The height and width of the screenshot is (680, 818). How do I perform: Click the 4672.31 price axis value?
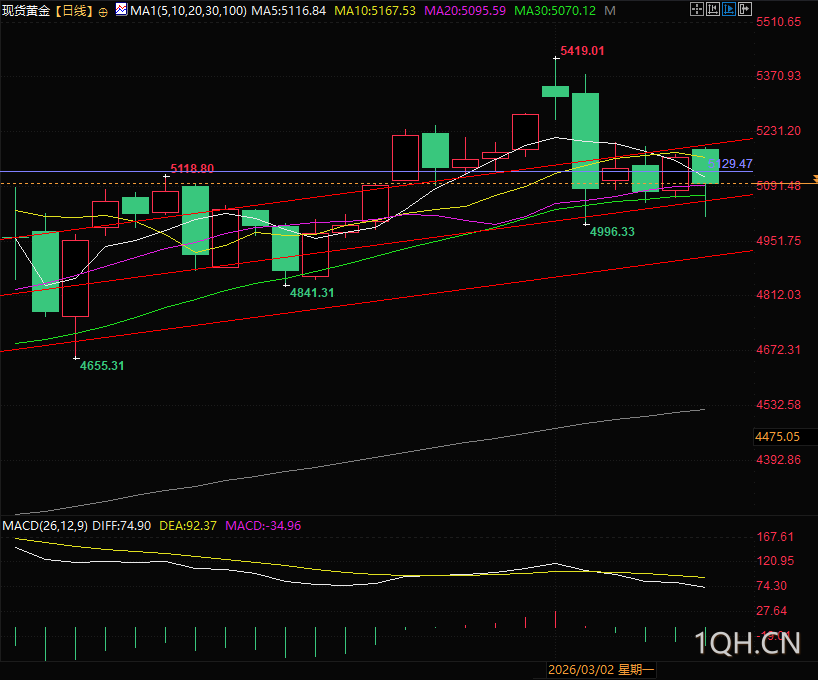tap(778, 350)
